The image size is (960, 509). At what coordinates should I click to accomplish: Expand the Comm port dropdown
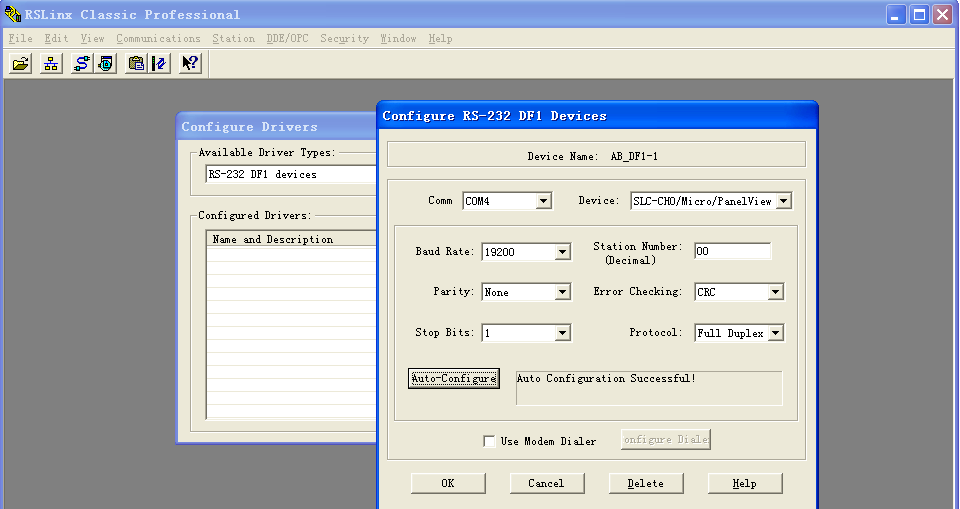[x=543, y=201]
